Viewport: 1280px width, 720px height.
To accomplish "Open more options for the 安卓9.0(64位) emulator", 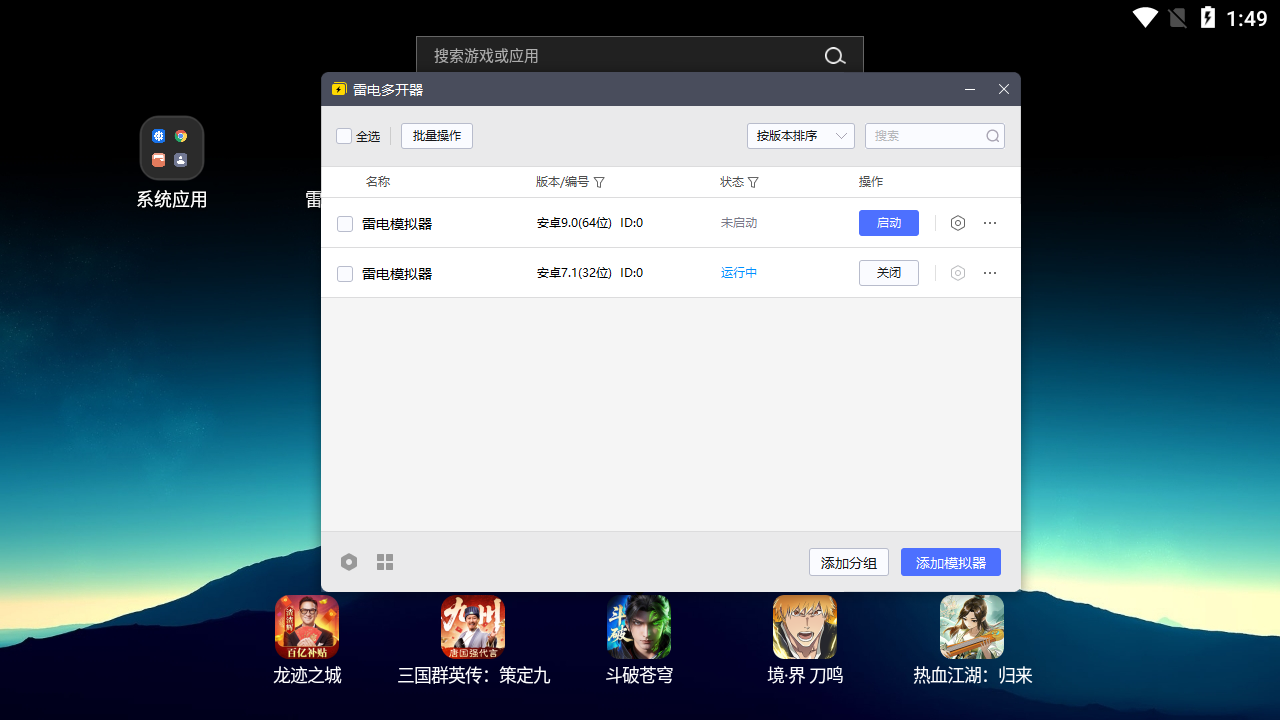I will [990, 223].
